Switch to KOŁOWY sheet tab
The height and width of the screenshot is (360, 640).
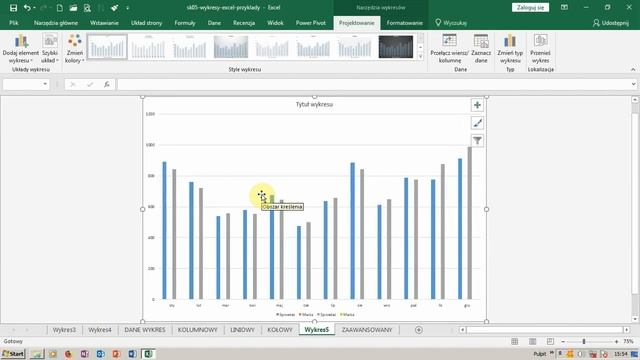point(280,330)
